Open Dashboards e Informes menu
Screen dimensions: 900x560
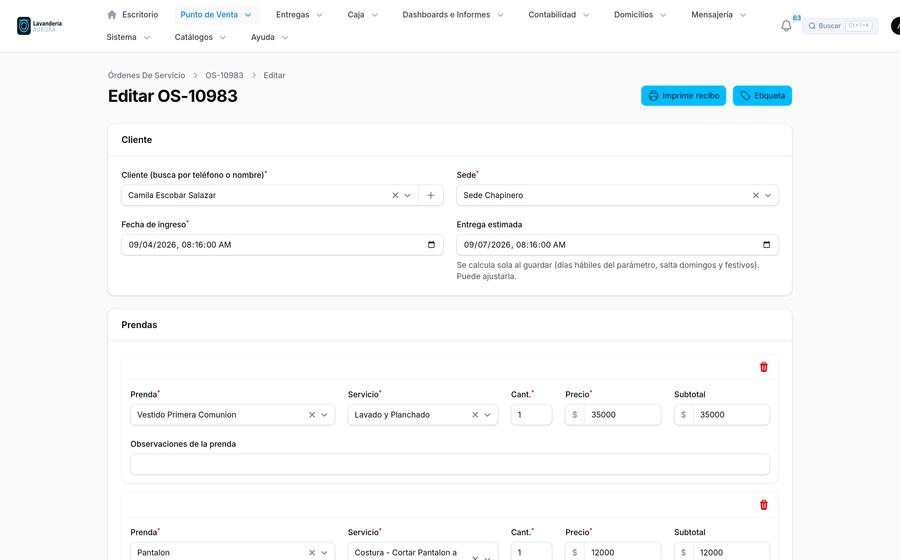[x=453, y=14]
